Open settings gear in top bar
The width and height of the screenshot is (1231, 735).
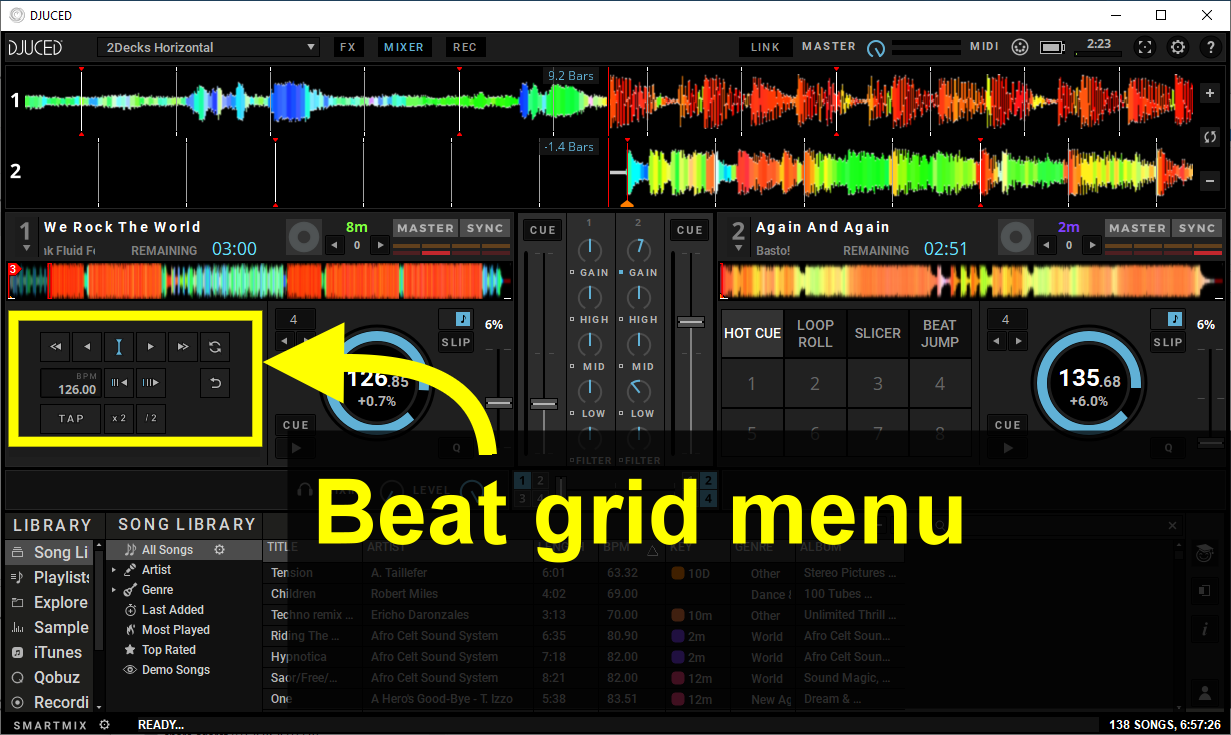[1178, 47]
